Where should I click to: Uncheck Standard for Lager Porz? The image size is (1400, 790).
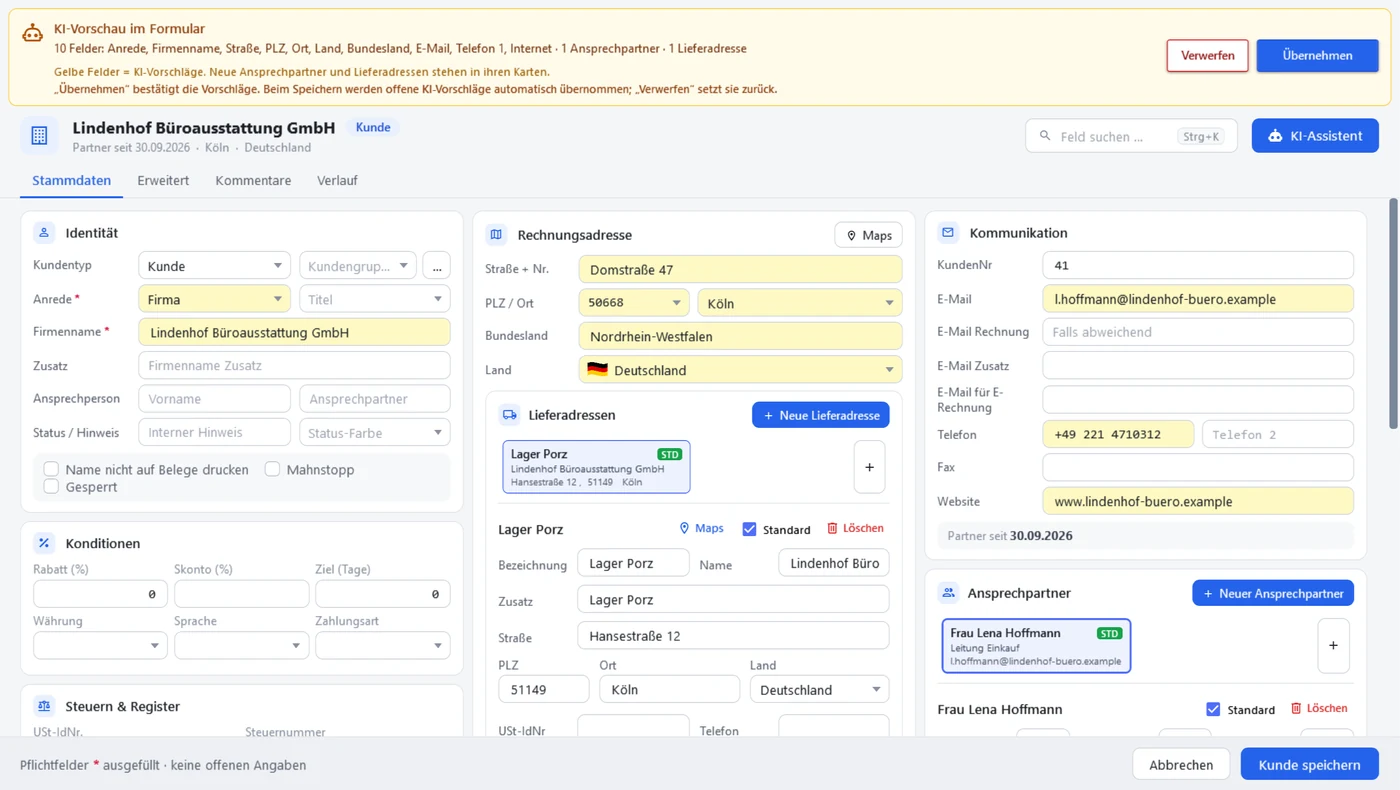(x=749, y=529)
